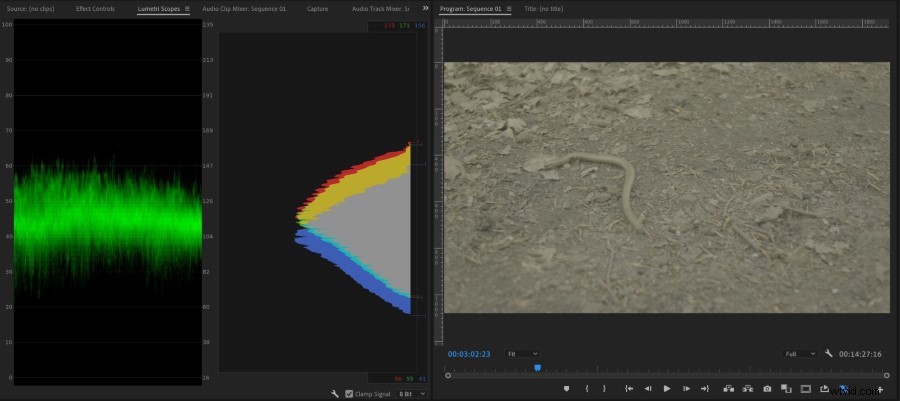Screen dimensions: 900x401
Task: Switch to the Source: (no clips) tab
Action: pyautogui.click(x=30, y=9)
